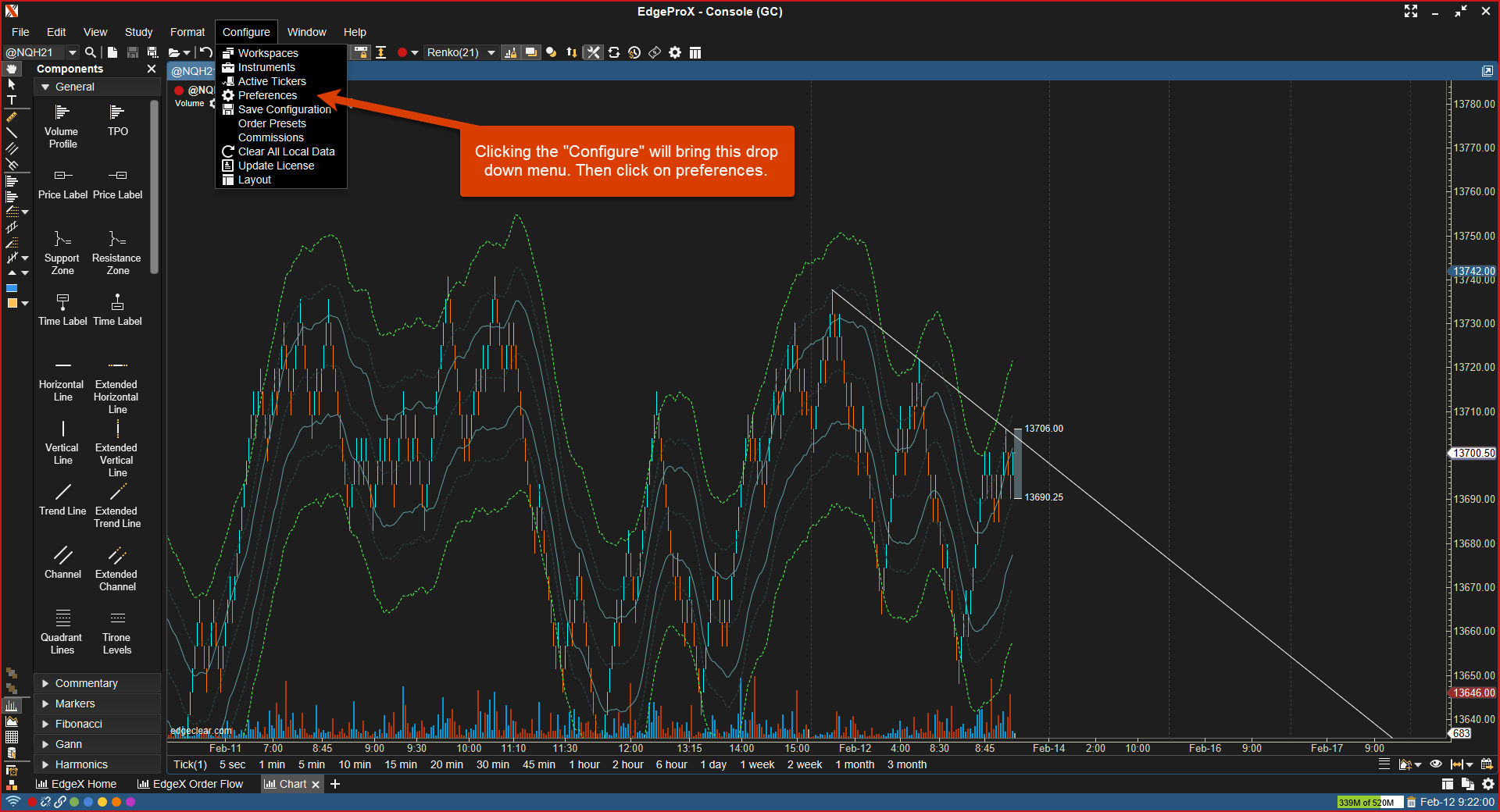Expand the Harmonics section

97,764
